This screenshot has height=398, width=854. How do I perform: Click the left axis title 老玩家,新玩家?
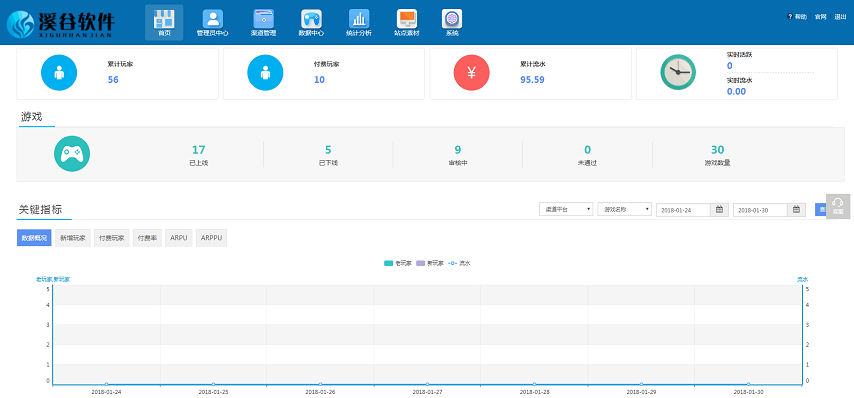click(x=53, y=279)
